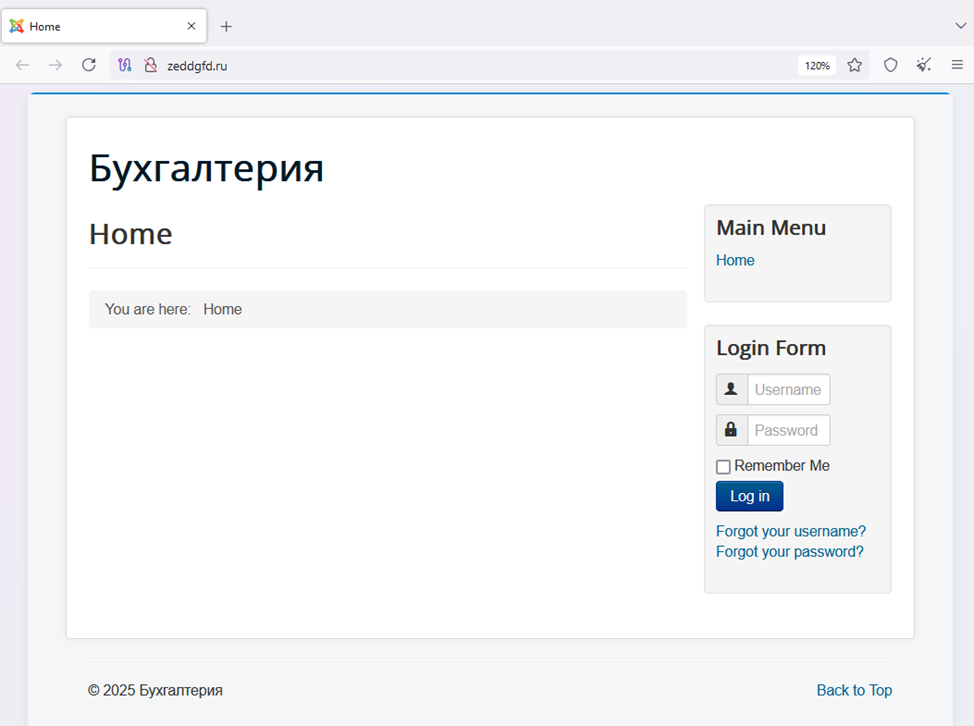Click the back navigation arrow
Screen dimensions: 974x726
tap(22, 65)
